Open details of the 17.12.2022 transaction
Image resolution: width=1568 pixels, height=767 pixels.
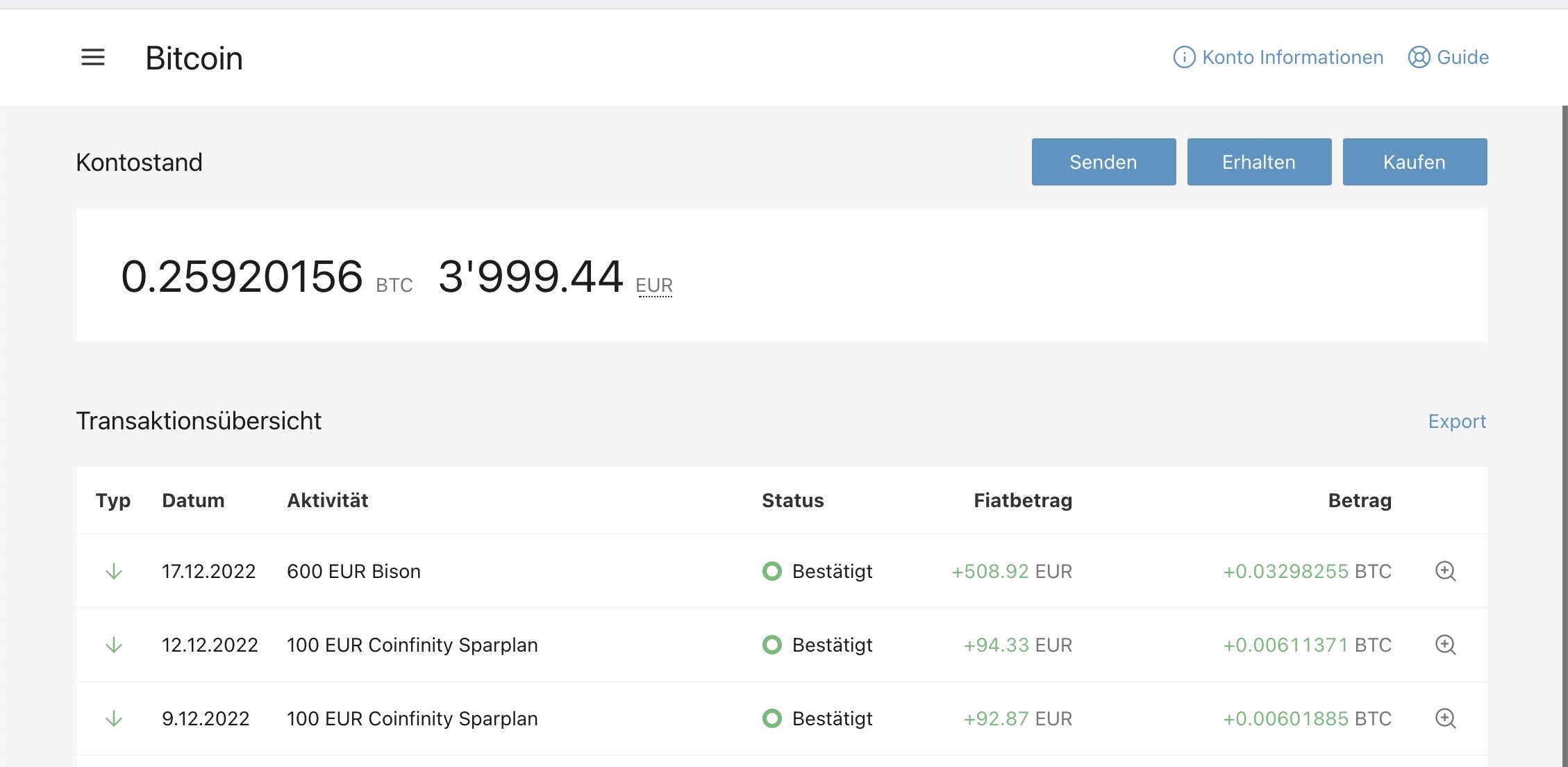click(1445, 571)
